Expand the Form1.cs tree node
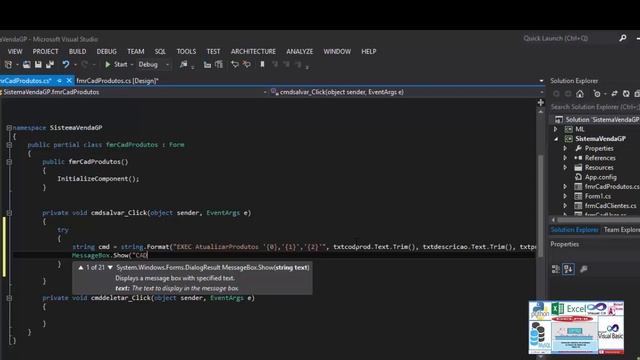Viewport: 640px width, 360px height. pos(565,196)
